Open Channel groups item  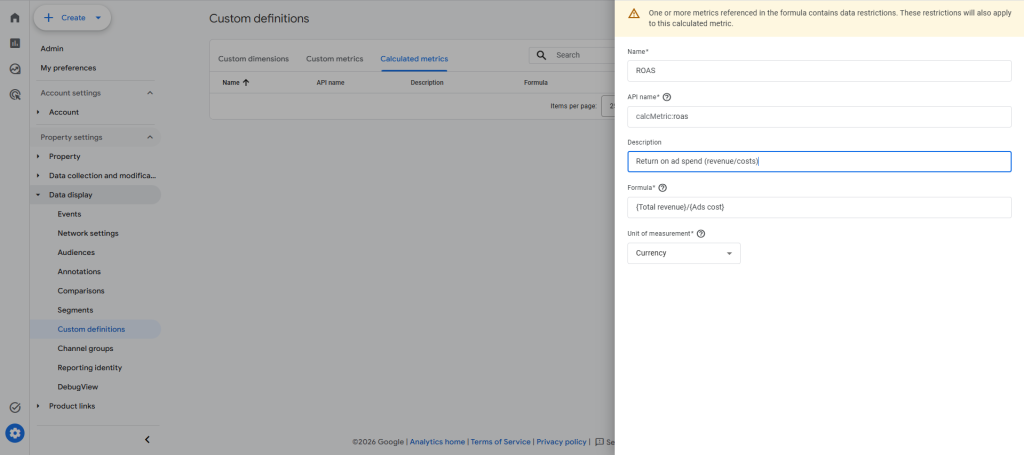85,349
